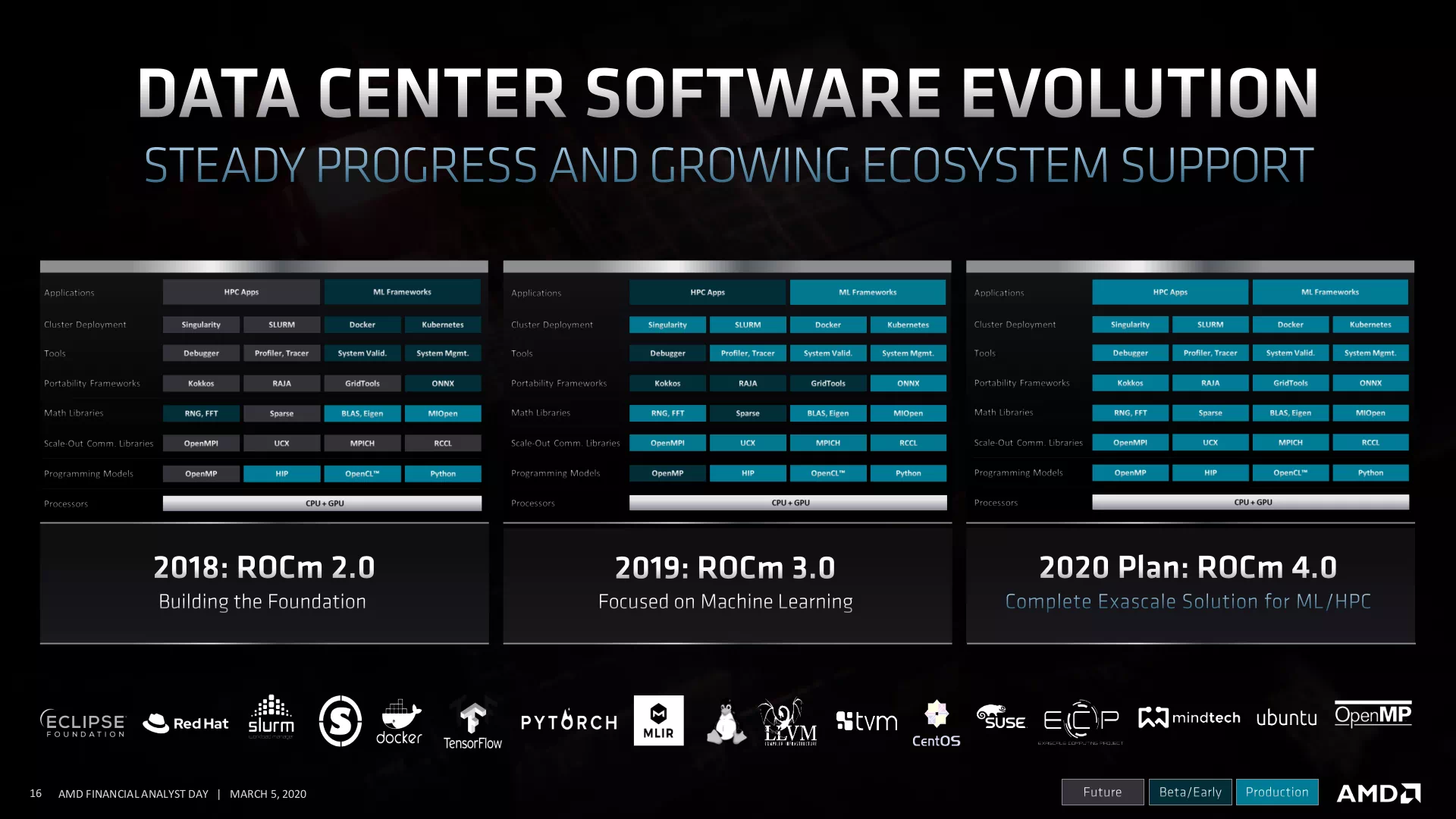The height and width of the screenshot is (819, 1456).
Task: Click RAJA in the 2018 panel
Action: [281, 384]
